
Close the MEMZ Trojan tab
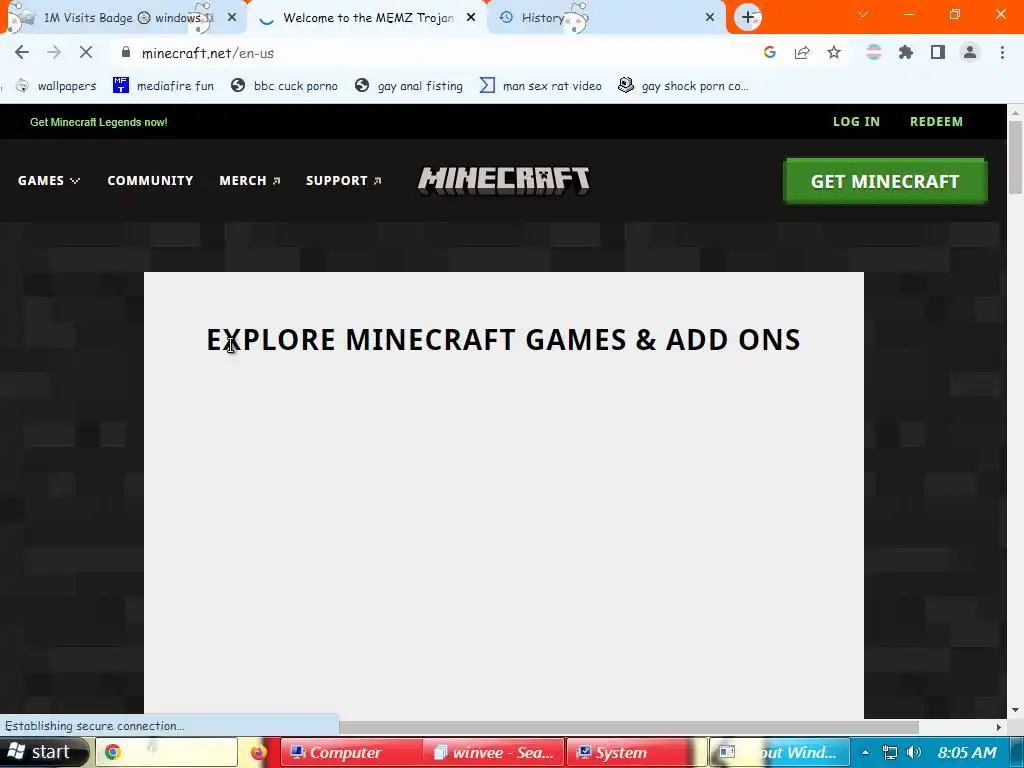coord(471,18)
